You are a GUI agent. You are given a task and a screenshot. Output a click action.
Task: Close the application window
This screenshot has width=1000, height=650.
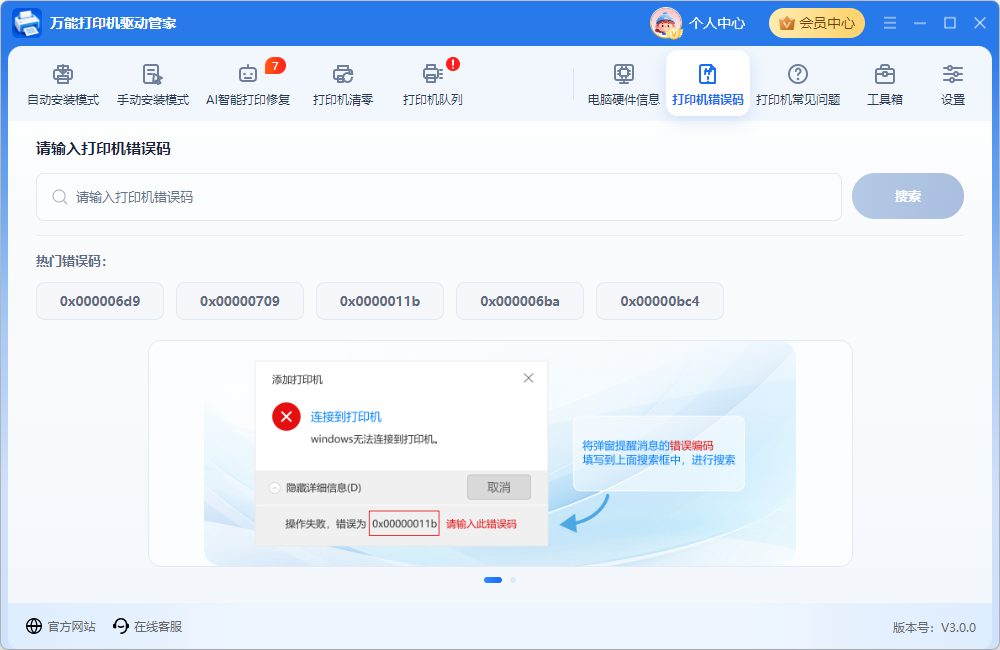click(980, 23)
